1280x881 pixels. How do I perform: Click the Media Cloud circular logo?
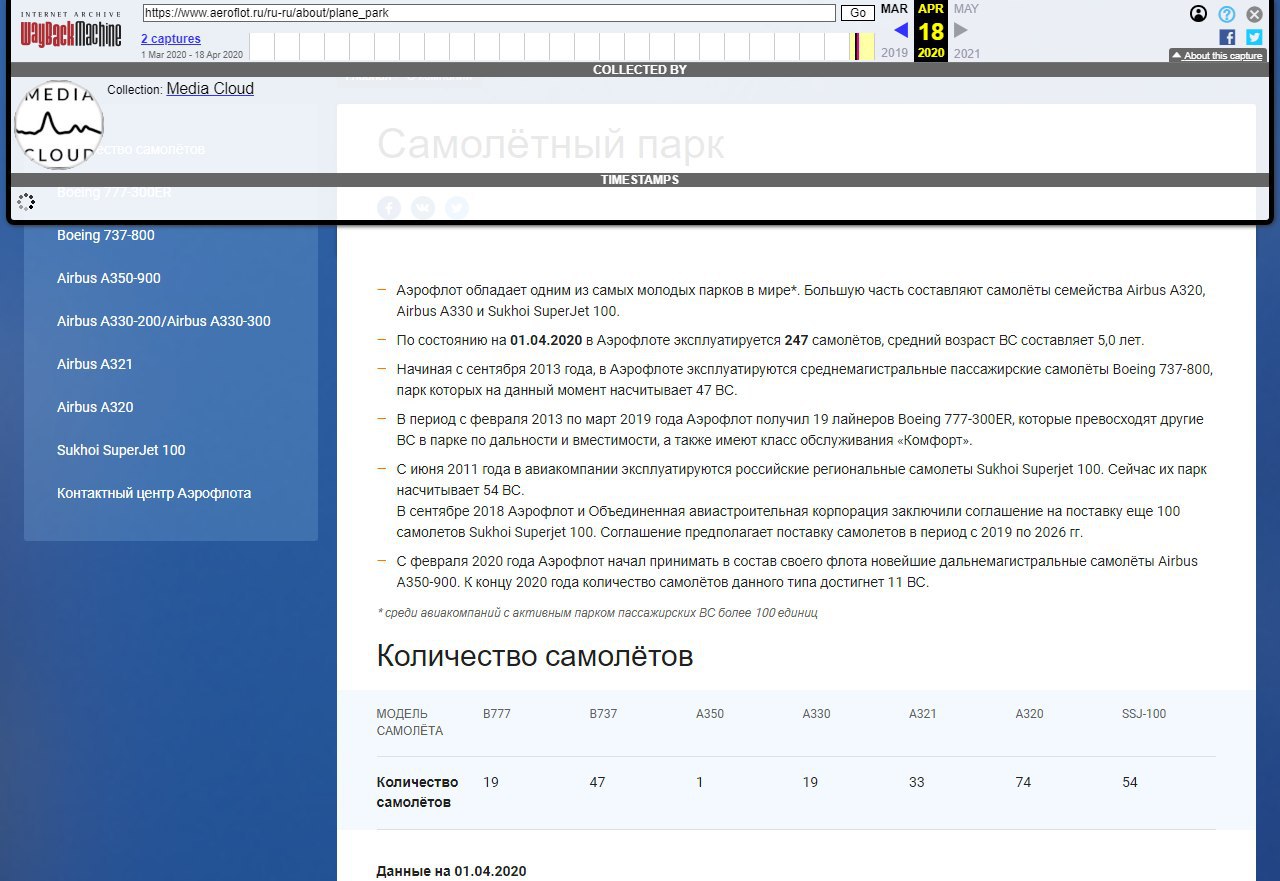[60, 124]
